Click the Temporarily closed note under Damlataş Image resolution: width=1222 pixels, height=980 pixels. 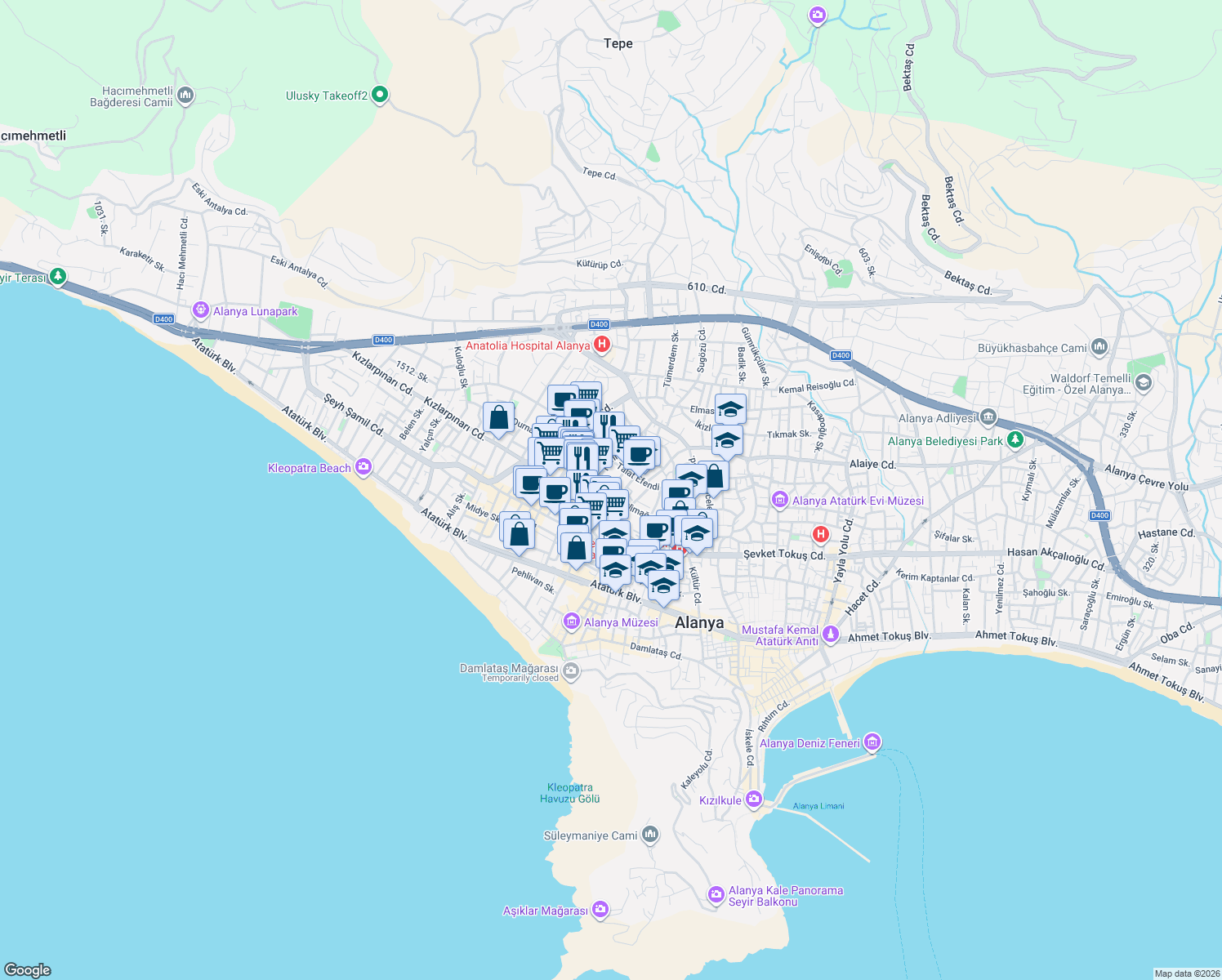tap(520, 678)
